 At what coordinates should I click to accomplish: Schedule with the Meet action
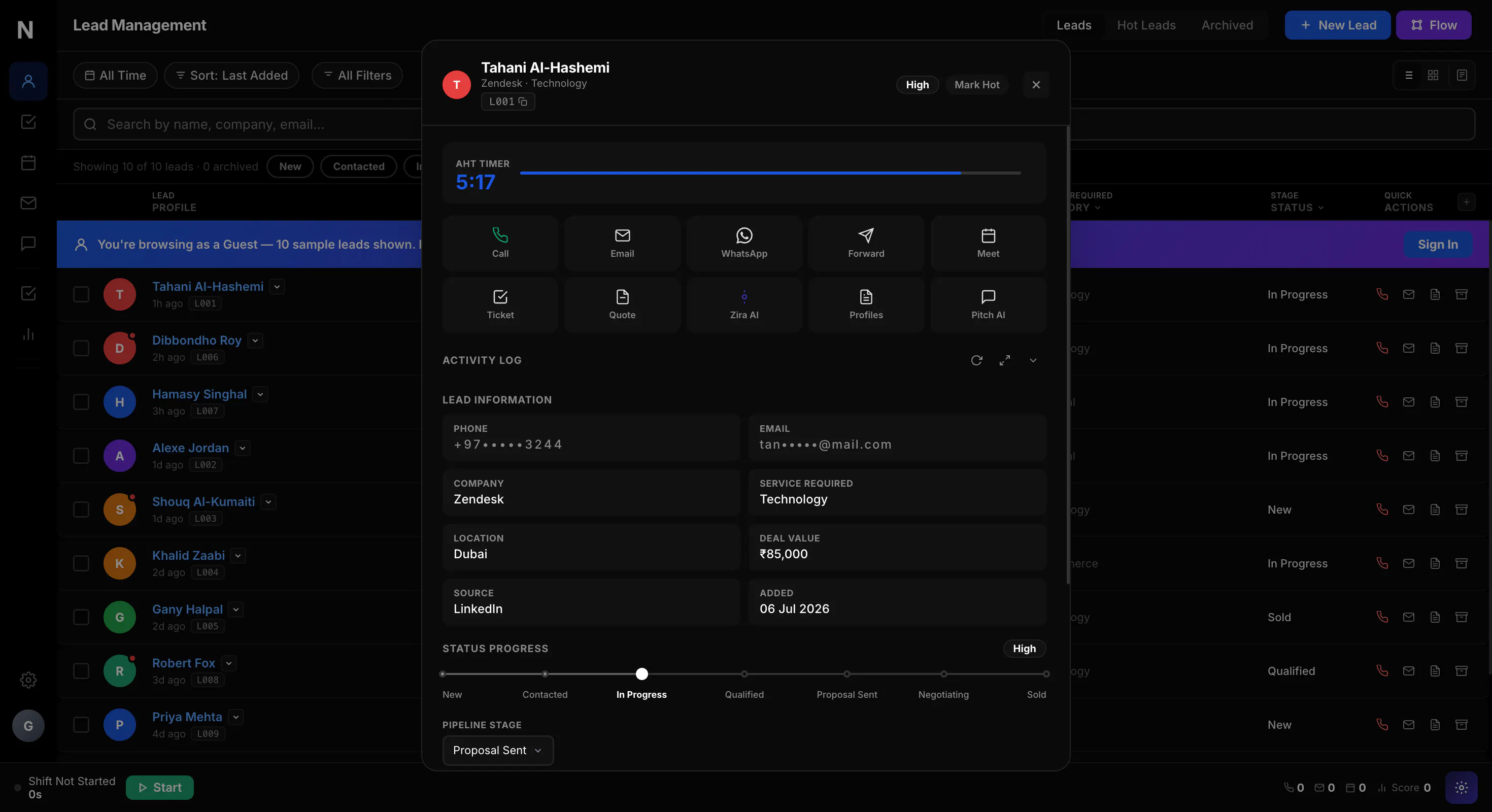[988, 243]
